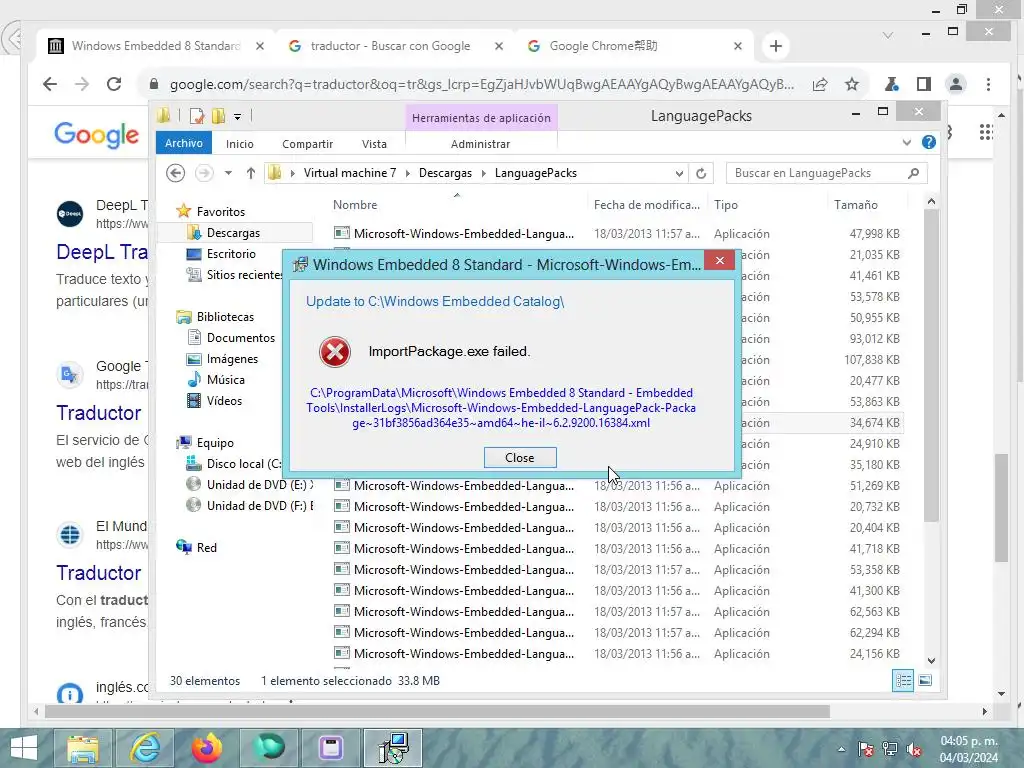1024x768 pixels.
Task: Close the ImportPackage failed dialog
Action: pos(520,458)
